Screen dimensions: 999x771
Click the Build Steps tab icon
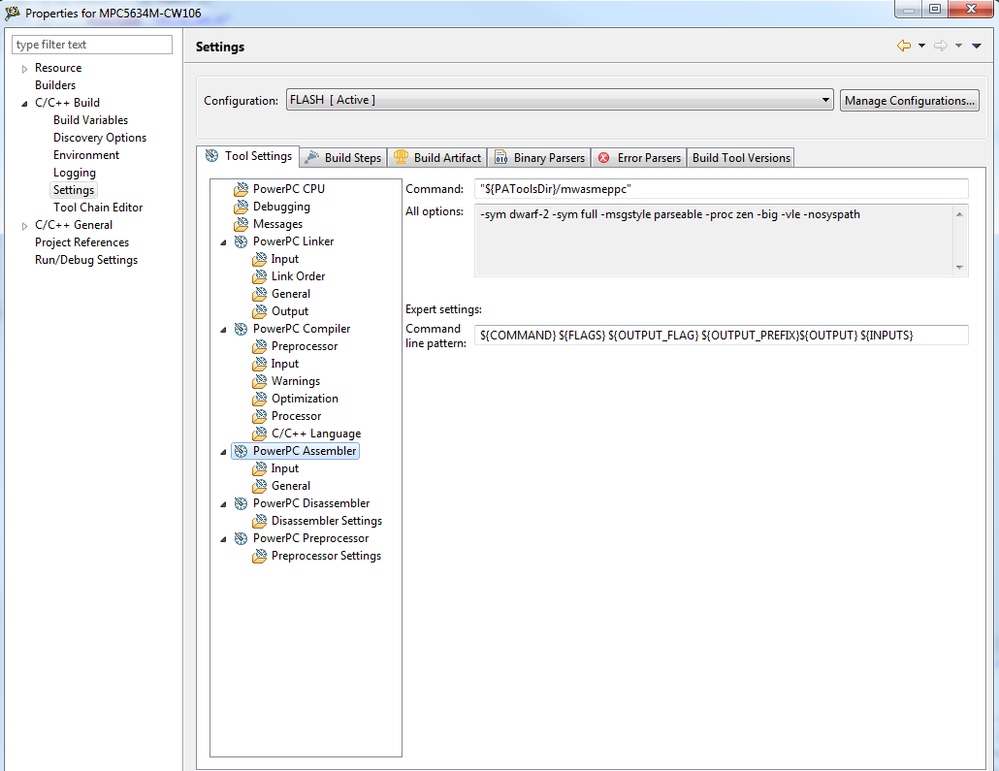pos(312,157)
